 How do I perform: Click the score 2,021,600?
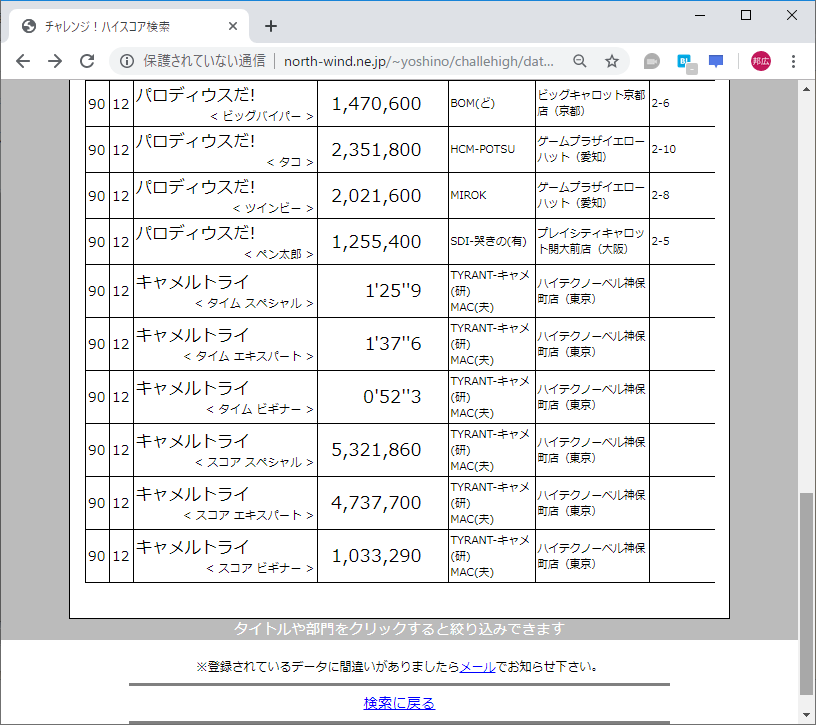click(376, 196)
